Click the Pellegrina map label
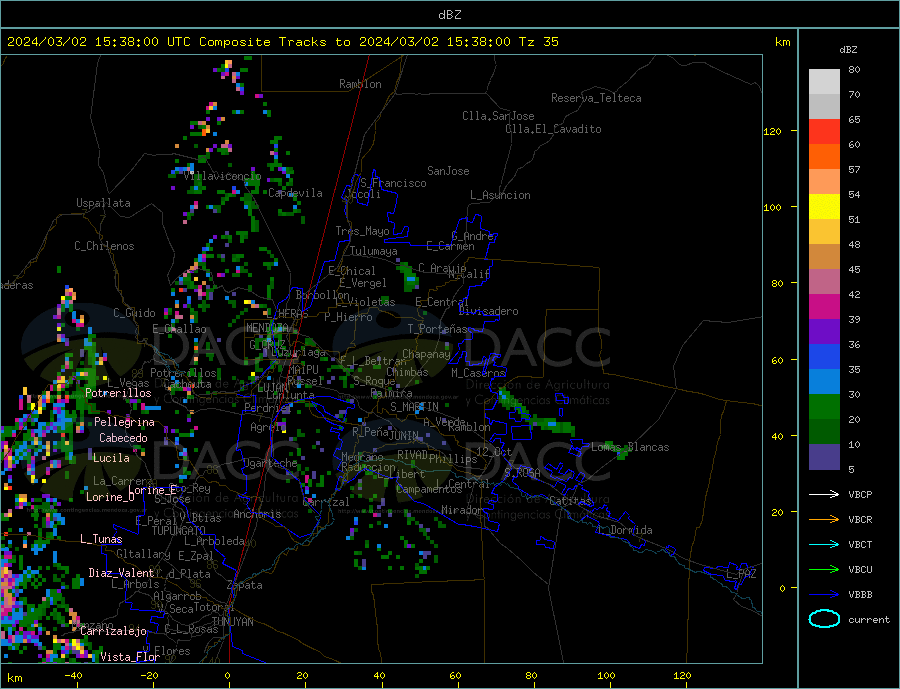 click(x=124, y=422)
